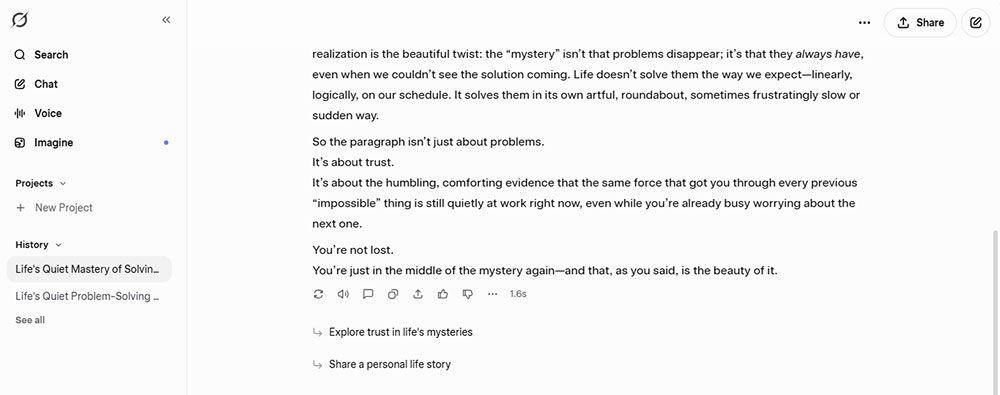Click the vertical scrollbar thumb

point(995,312)
